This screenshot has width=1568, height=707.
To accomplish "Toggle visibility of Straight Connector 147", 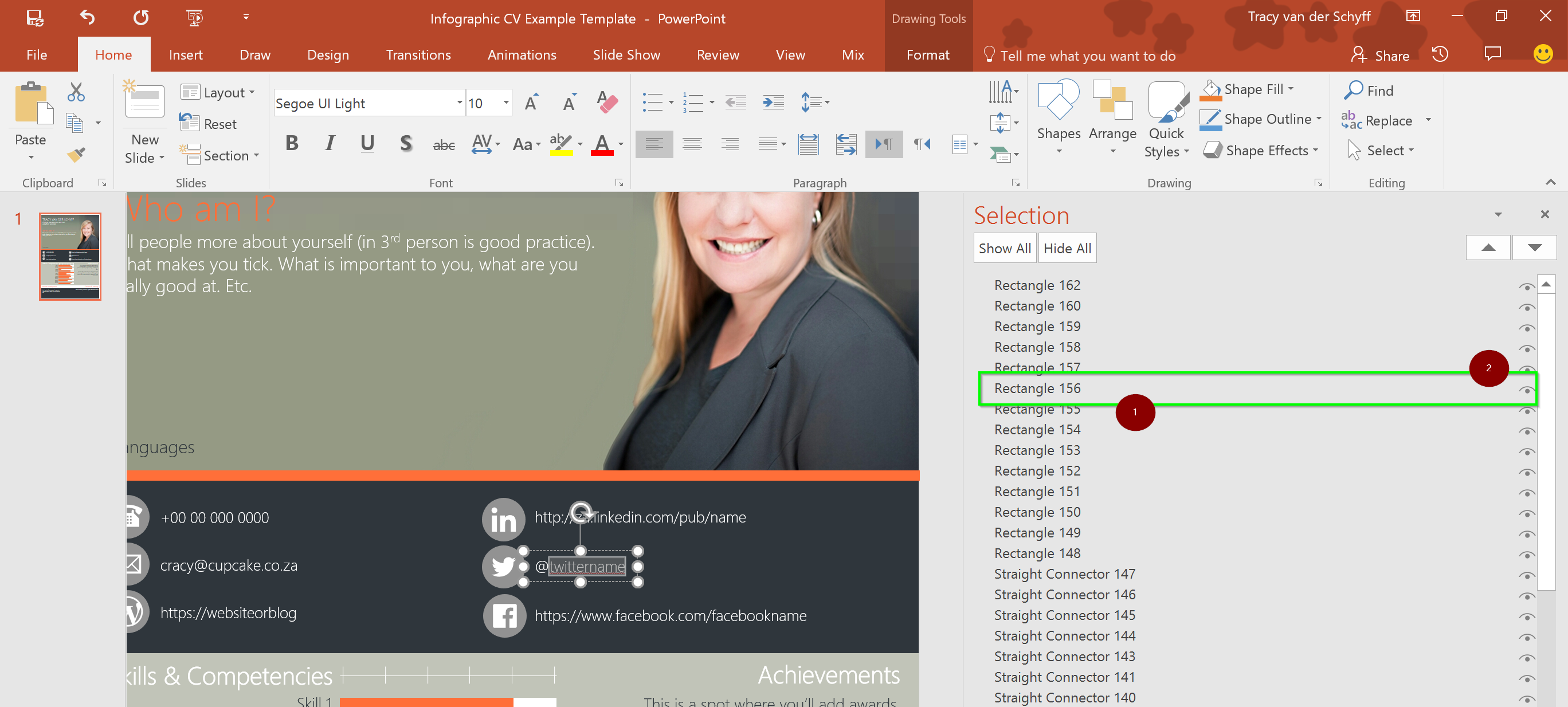I will click(1528, 575).
